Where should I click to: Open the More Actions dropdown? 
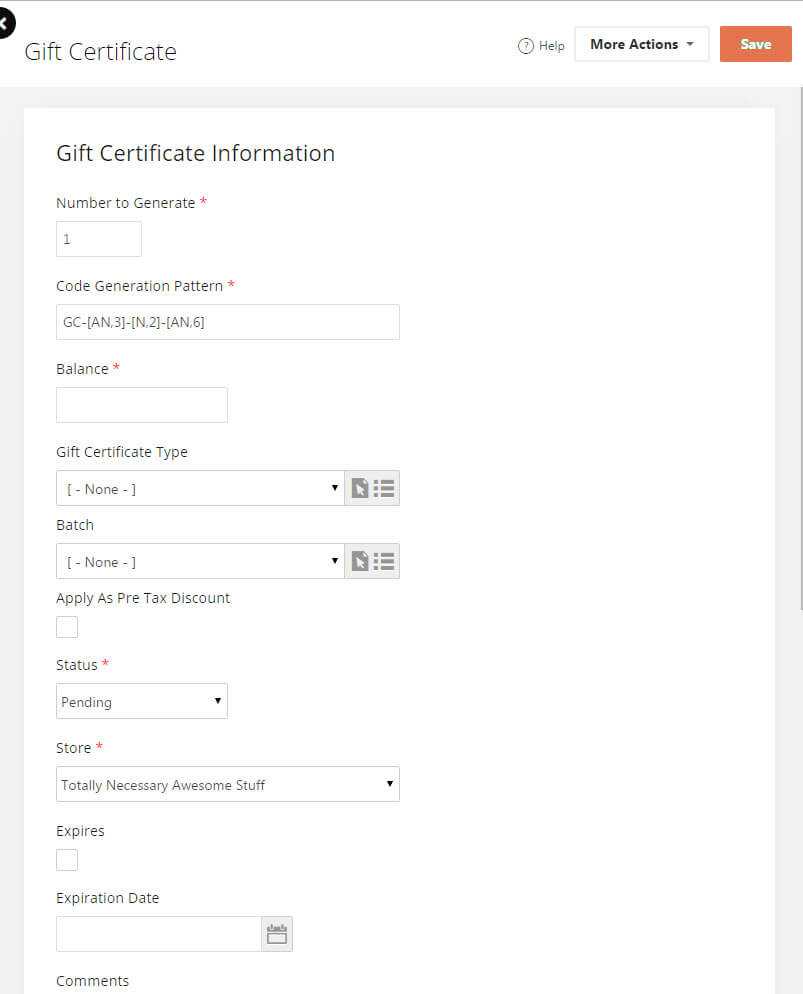[641, 44]
